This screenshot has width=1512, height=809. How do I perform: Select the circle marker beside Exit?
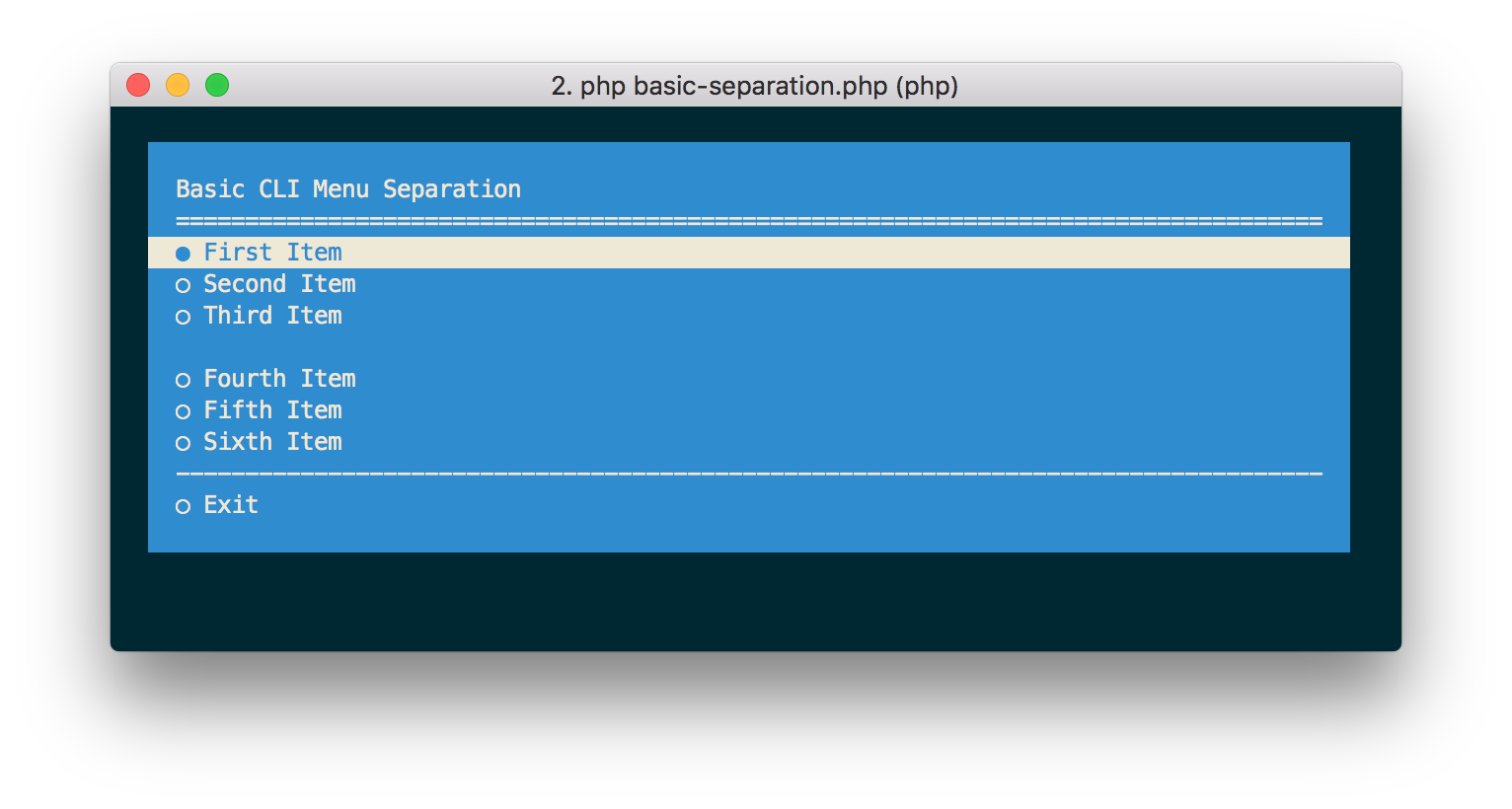[x=183, y=507]
